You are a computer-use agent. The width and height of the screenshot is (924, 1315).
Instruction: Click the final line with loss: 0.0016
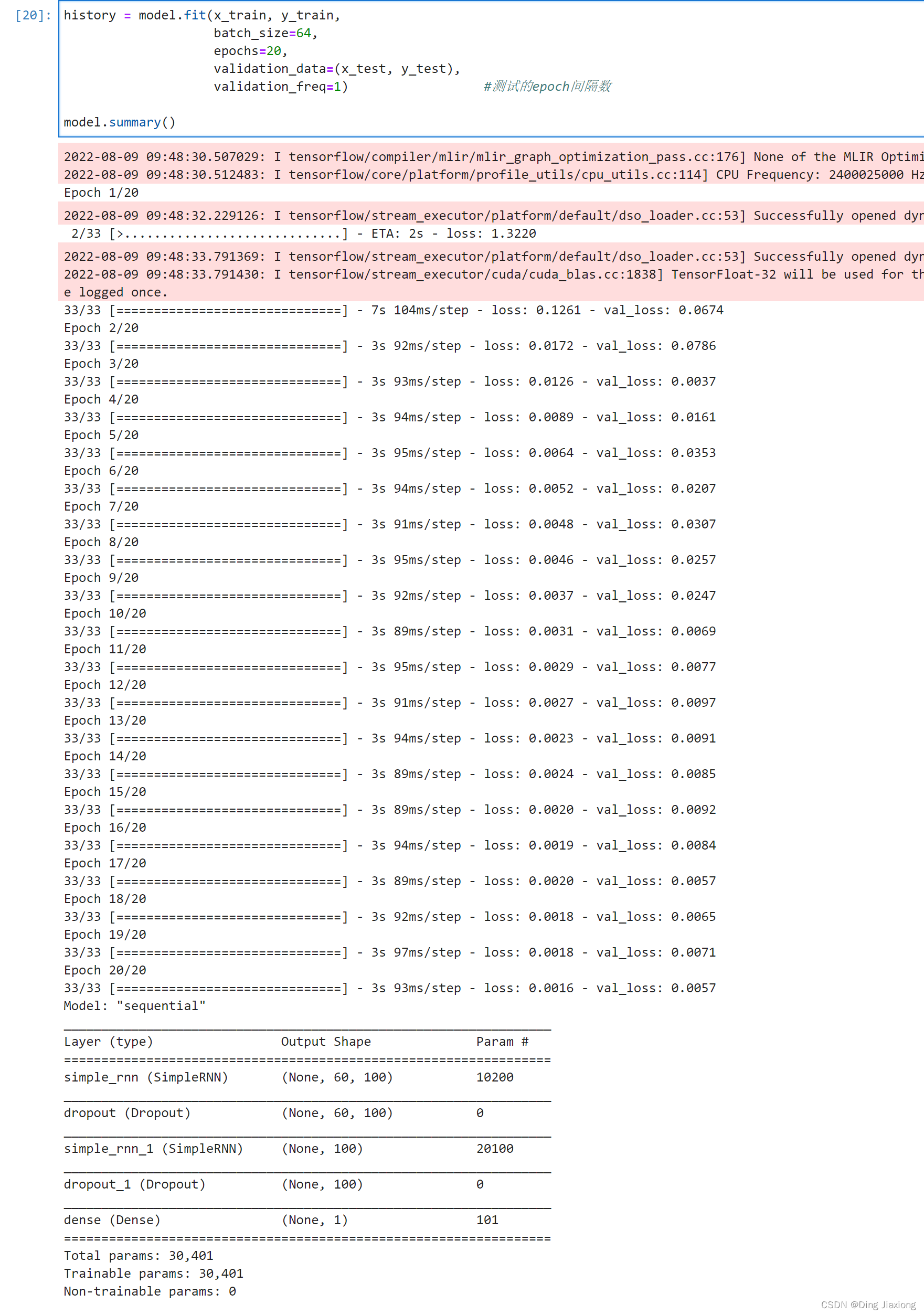tap(389, 989)
